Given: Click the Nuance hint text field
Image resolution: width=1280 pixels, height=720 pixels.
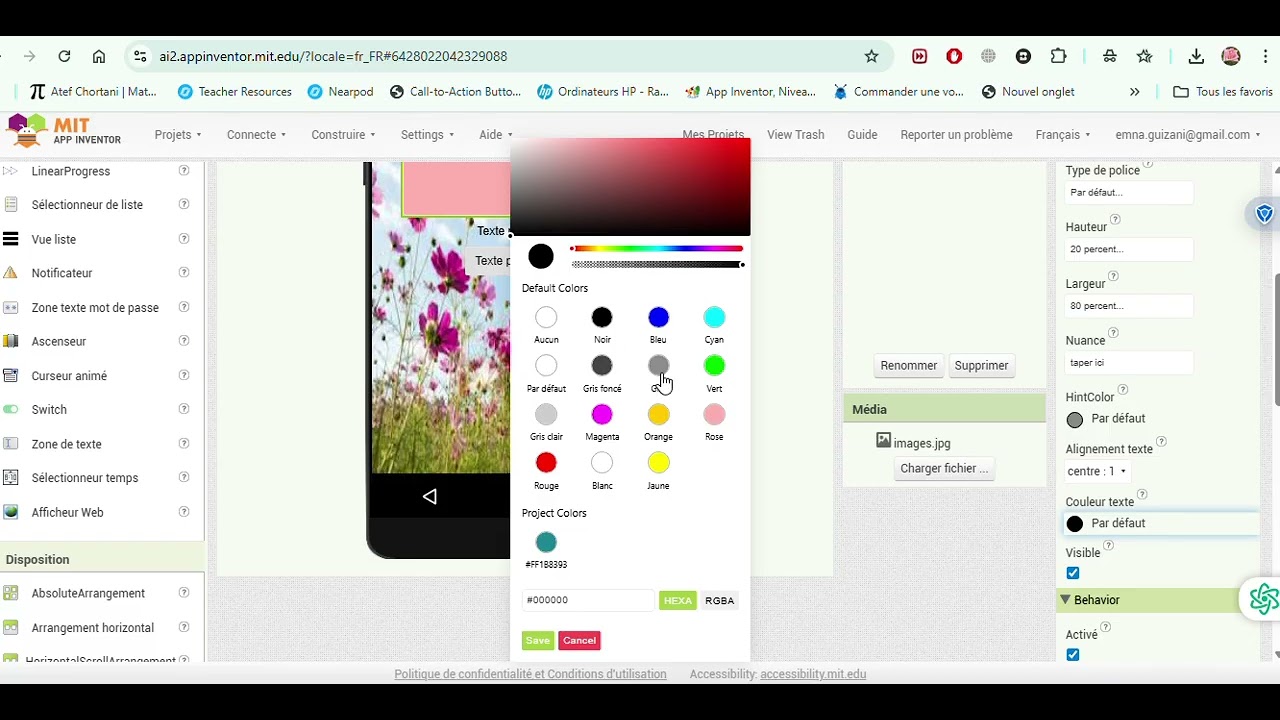Looking at the screenshot, I should pos(1129,363).
